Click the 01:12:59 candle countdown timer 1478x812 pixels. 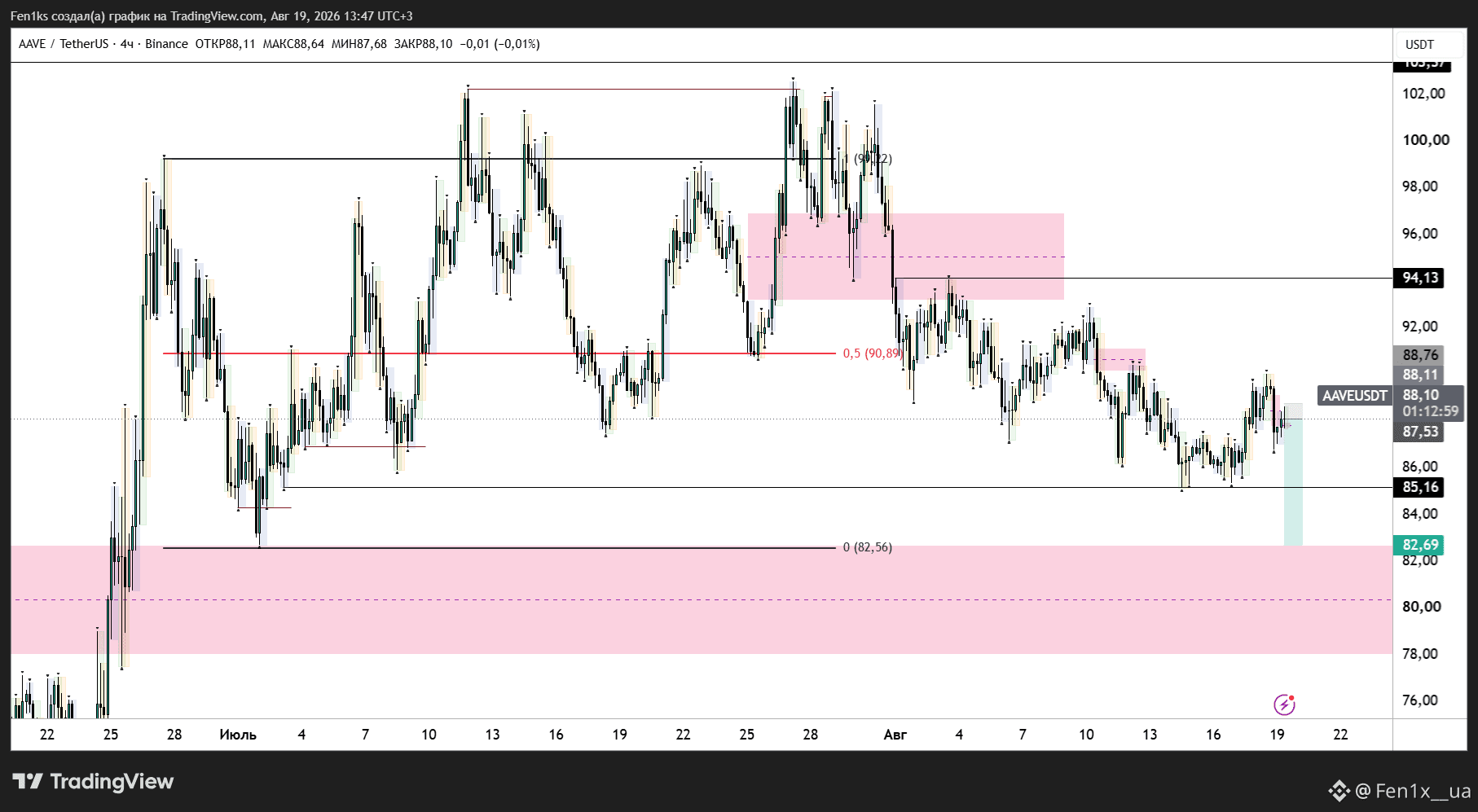pyautogui.click(x=1430, y=411)
